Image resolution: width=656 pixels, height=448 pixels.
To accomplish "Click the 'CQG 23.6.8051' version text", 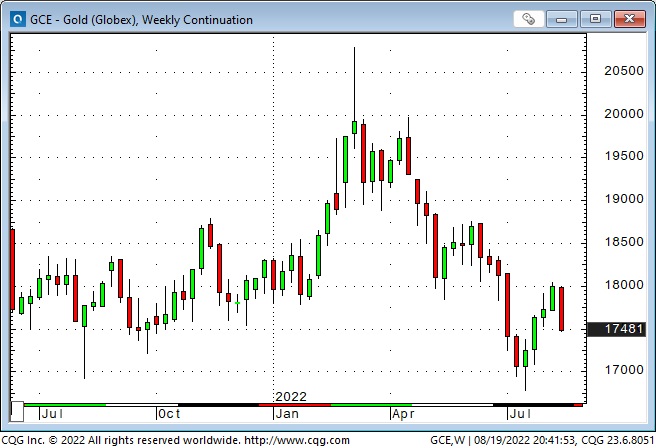I will coord(618,440).
